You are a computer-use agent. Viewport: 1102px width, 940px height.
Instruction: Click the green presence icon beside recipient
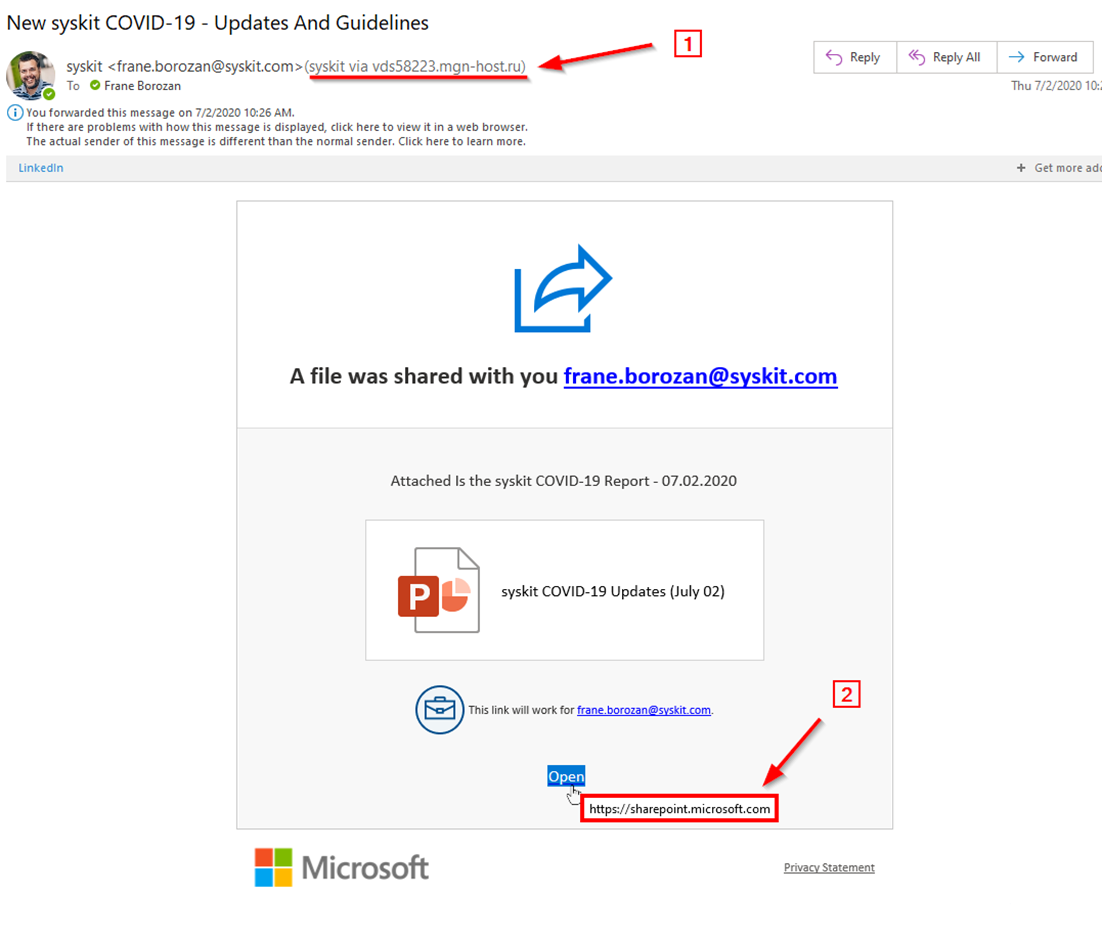[95, 85]
